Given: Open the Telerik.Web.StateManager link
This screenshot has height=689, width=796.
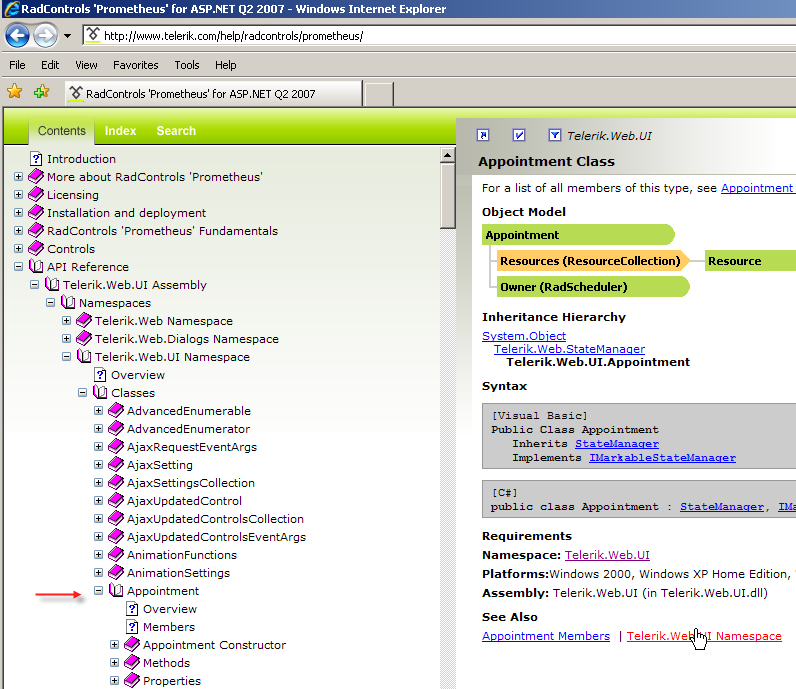Looking at the screenshot, I should [570, 349].
